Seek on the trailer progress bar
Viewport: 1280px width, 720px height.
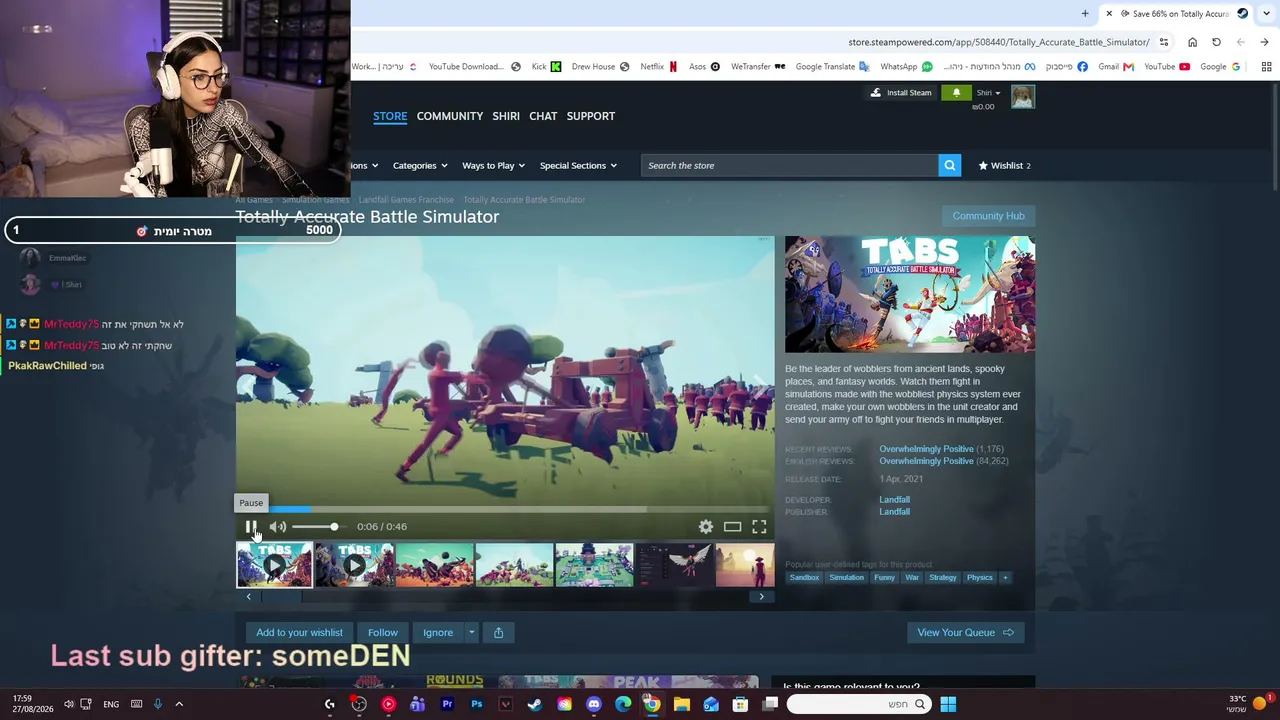pyautogui.click(x=505, y=510)
